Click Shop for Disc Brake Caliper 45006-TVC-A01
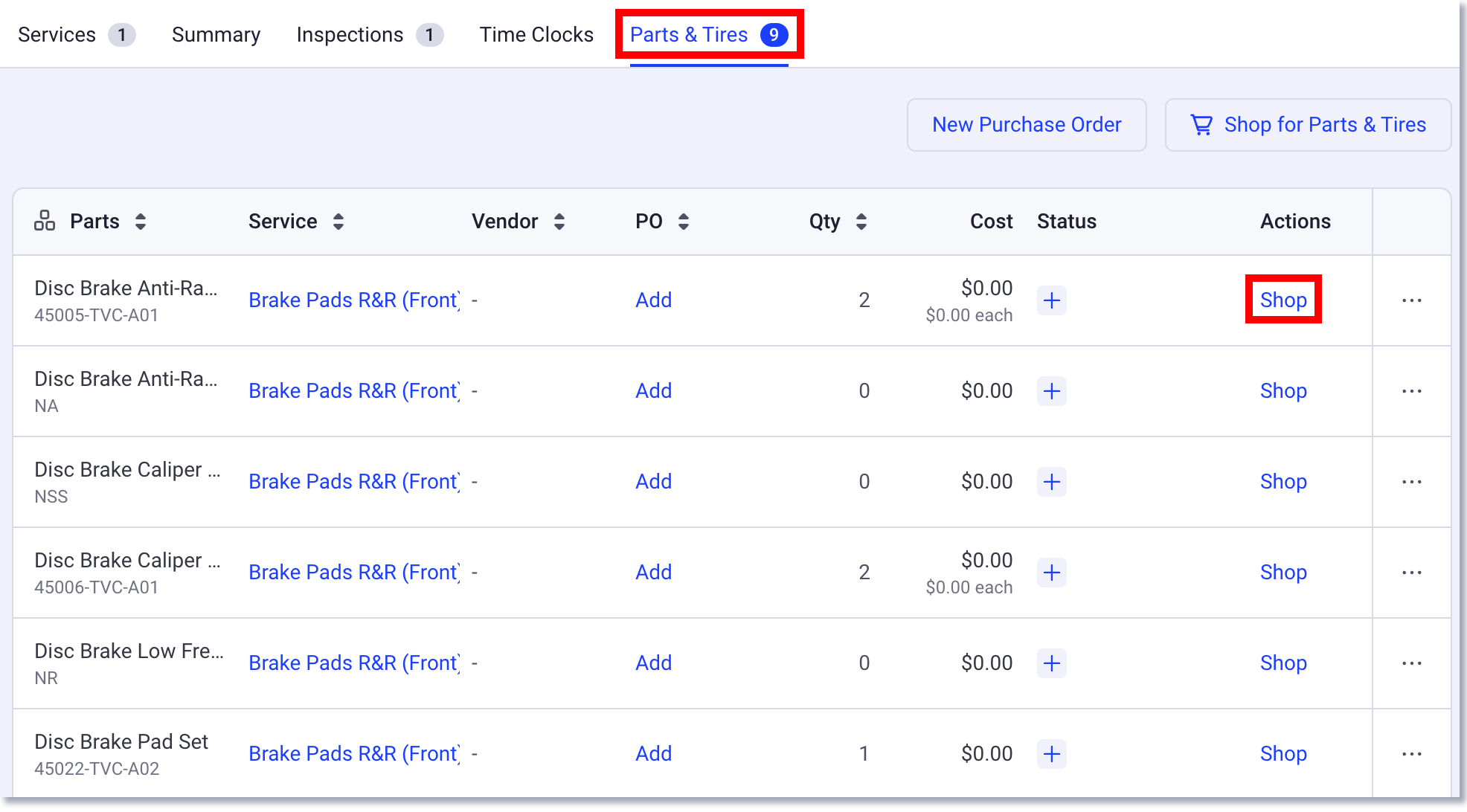Image resolution: width=1467 pixels, height=812 pixels. pos(1283,573)
